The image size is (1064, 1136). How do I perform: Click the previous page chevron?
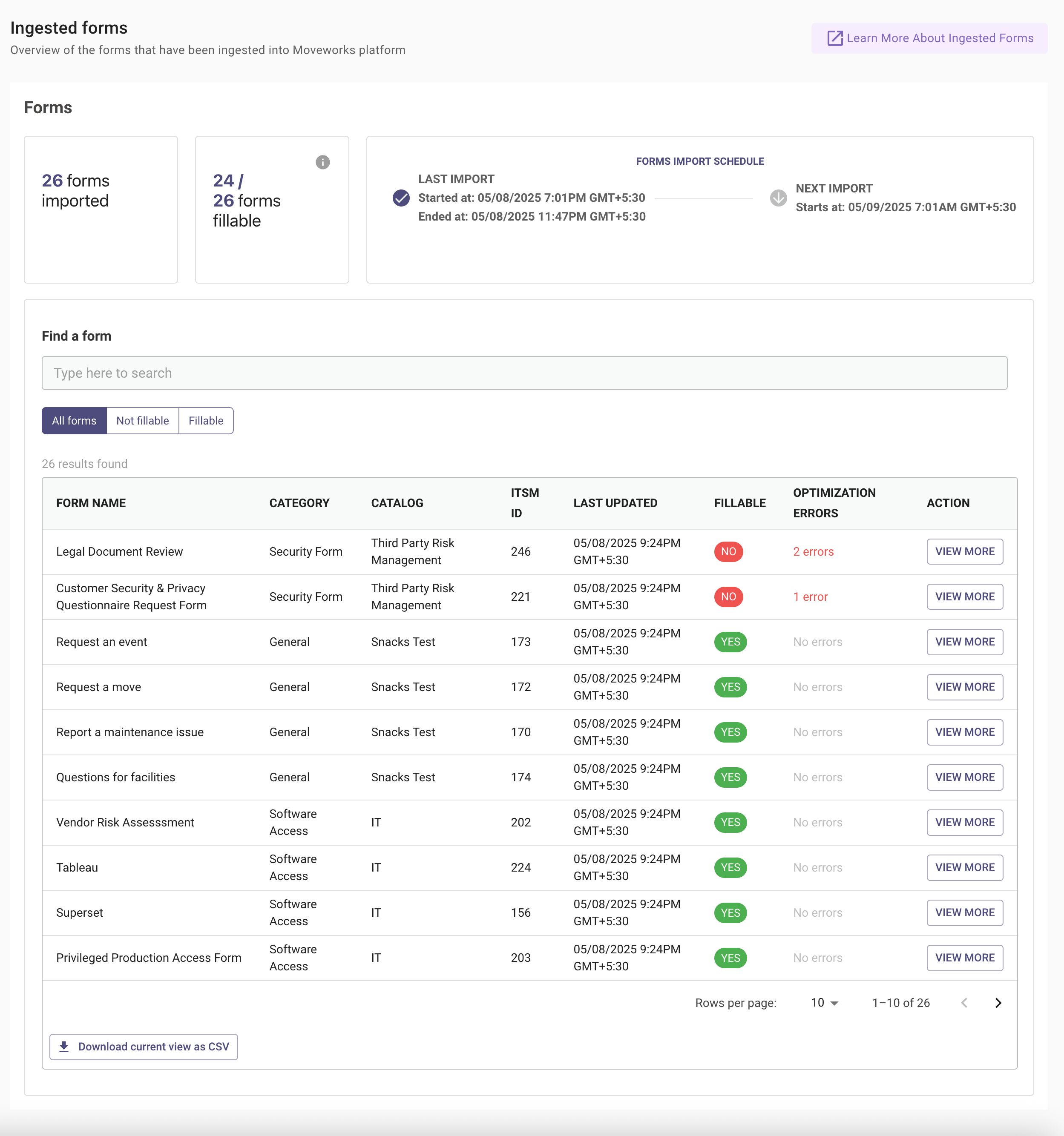964,1003
